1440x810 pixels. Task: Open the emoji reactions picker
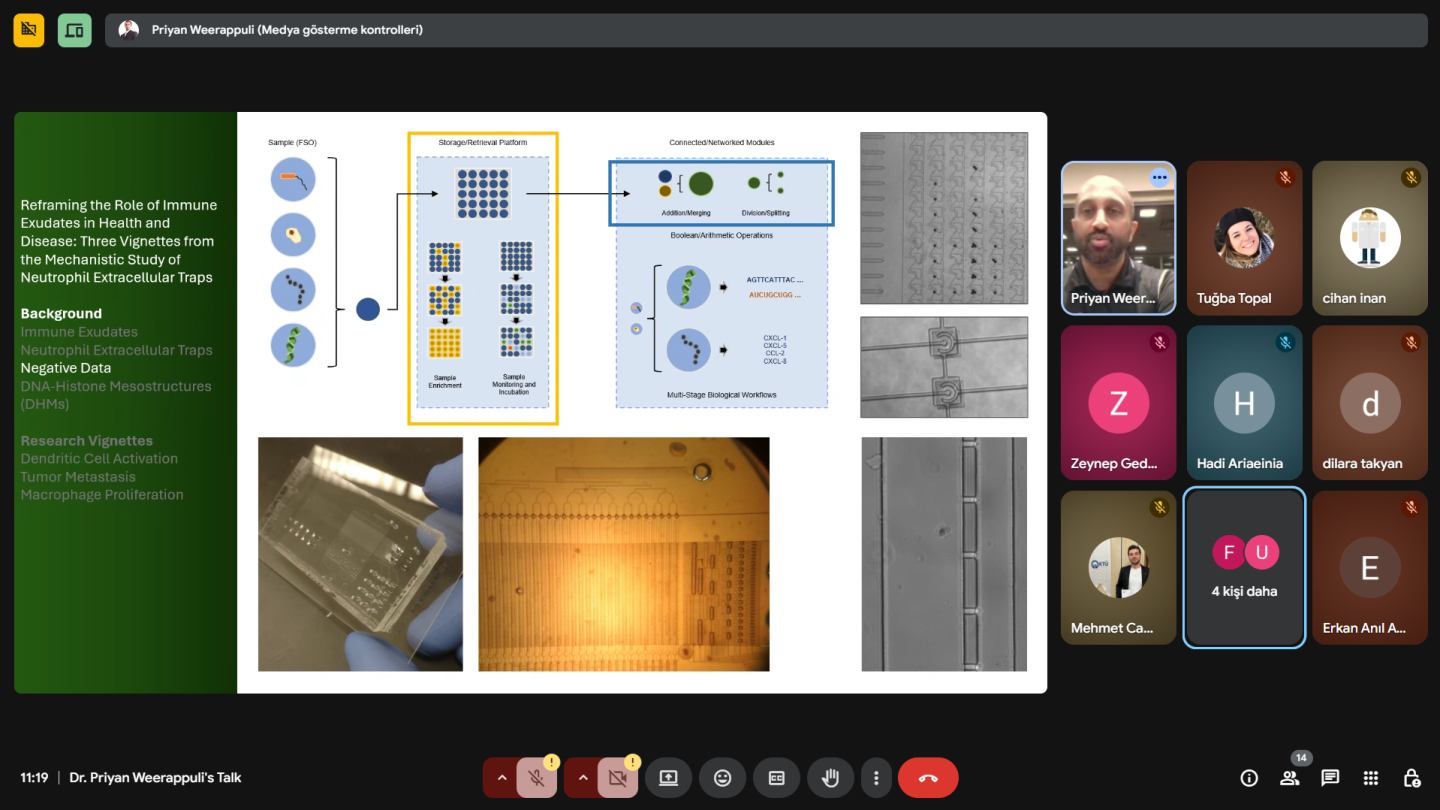pos(722,778)
